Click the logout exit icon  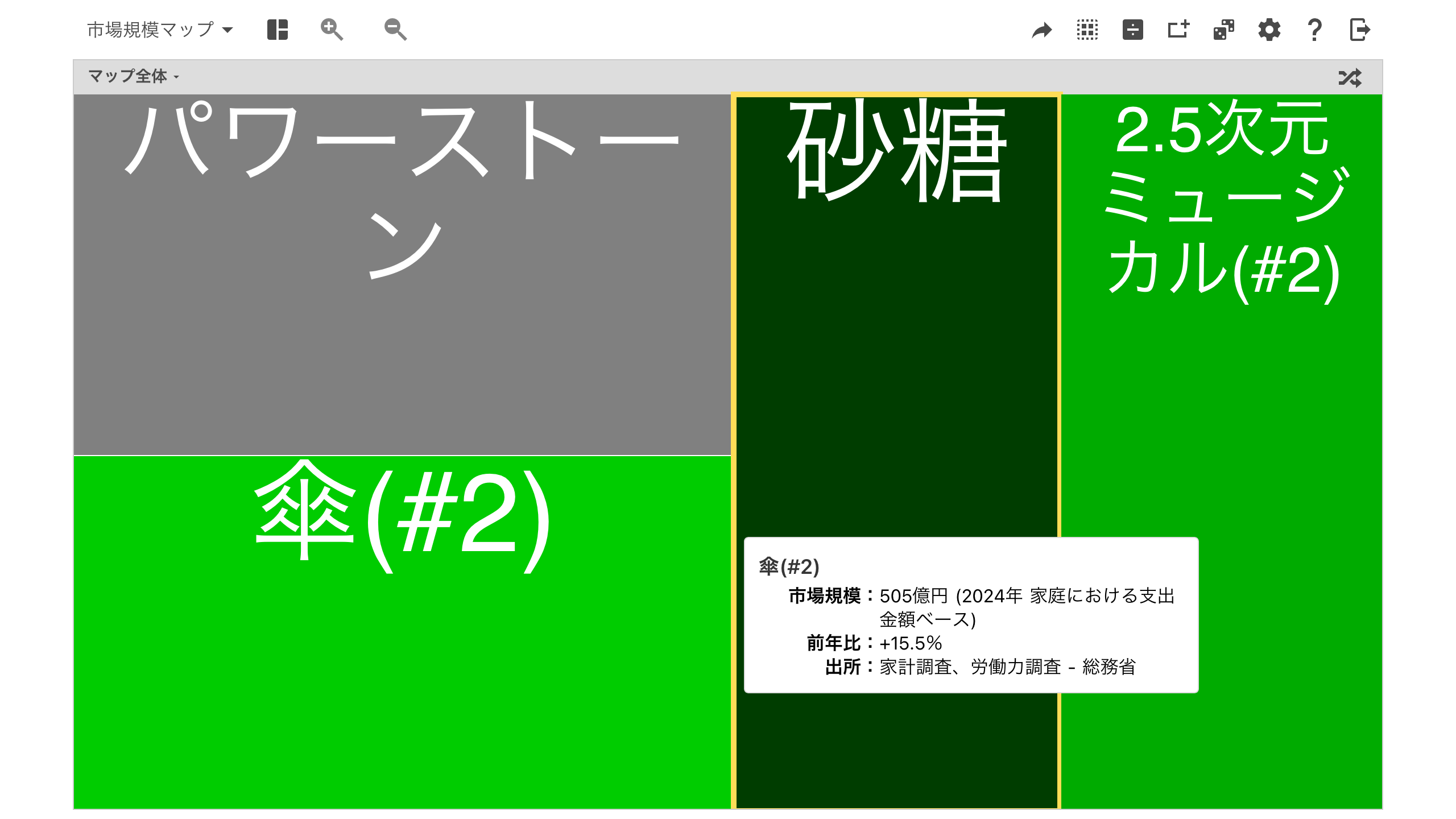[x=1360, y=30]
